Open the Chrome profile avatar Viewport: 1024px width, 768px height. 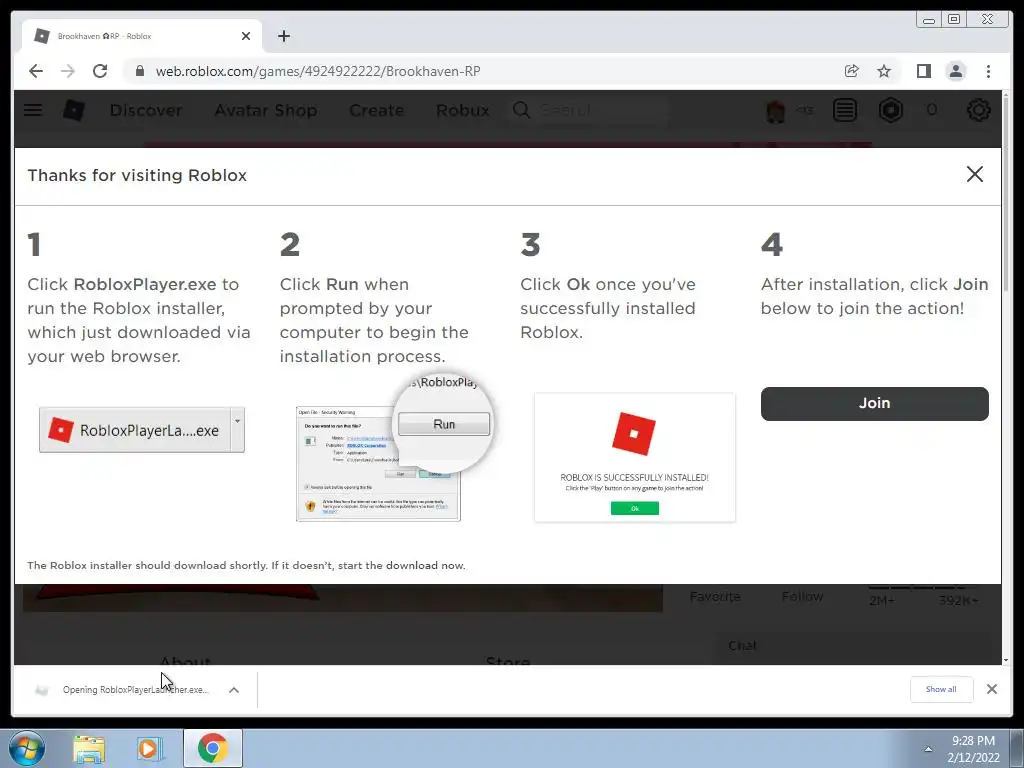956,71
